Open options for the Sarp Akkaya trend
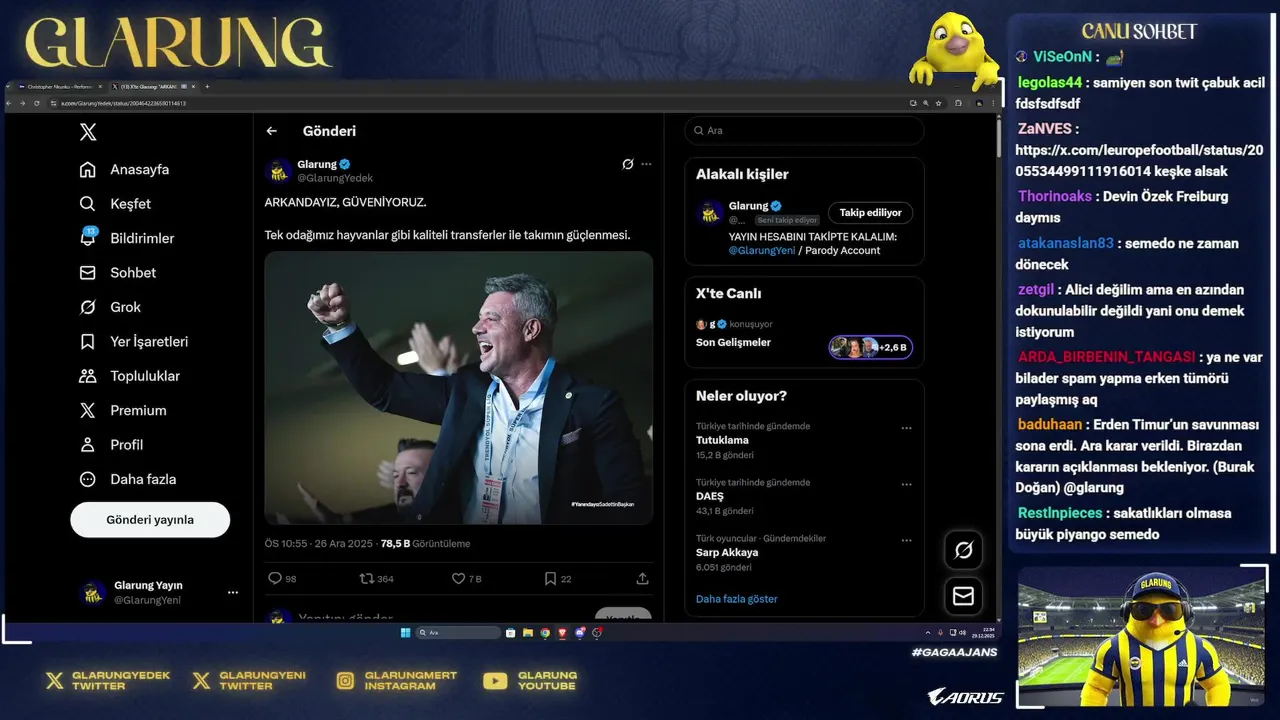Viewport: 1280px width, 720px height. [x=906, y=540]
